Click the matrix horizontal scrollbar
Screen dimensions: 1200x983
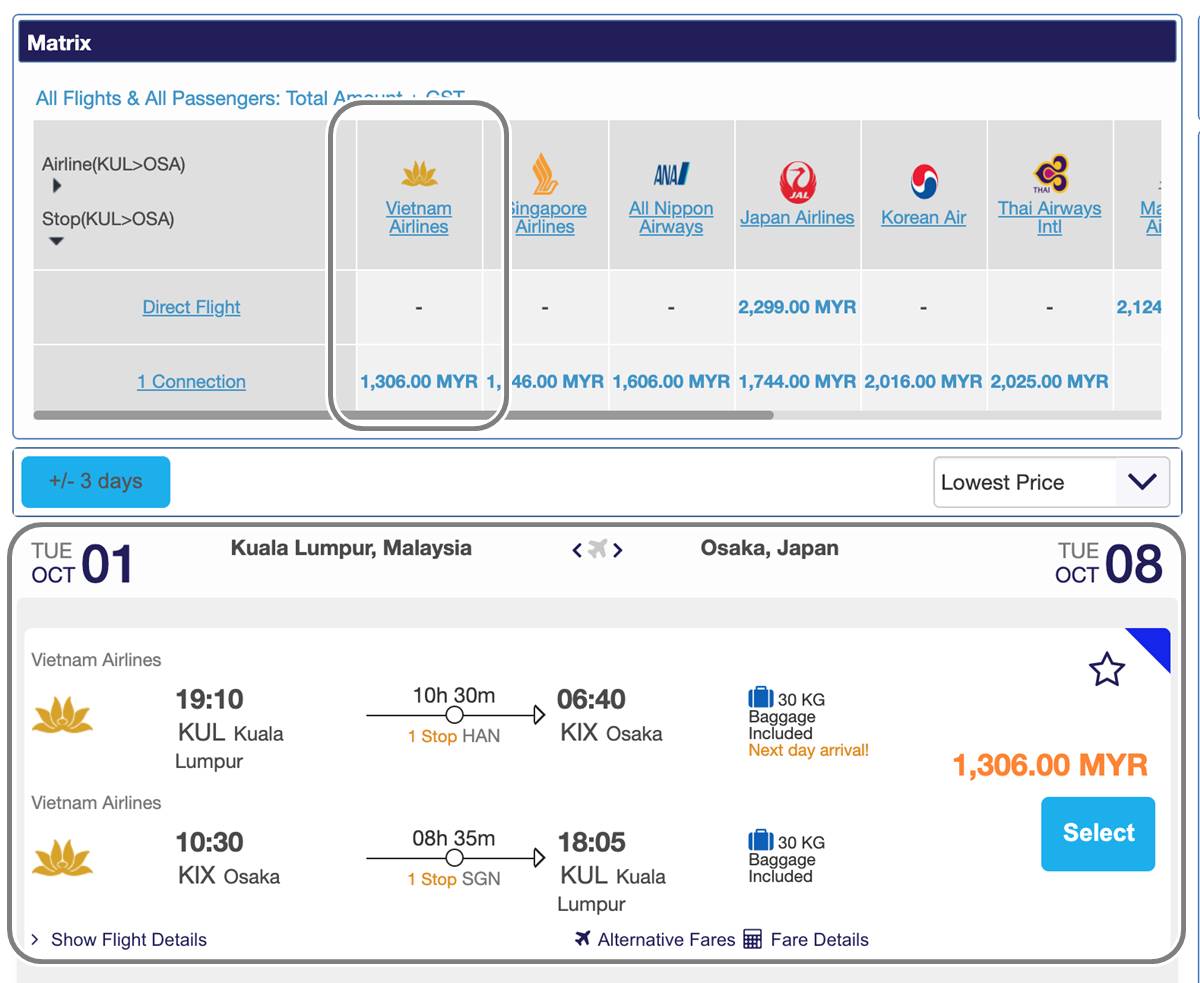coord(403,414)
